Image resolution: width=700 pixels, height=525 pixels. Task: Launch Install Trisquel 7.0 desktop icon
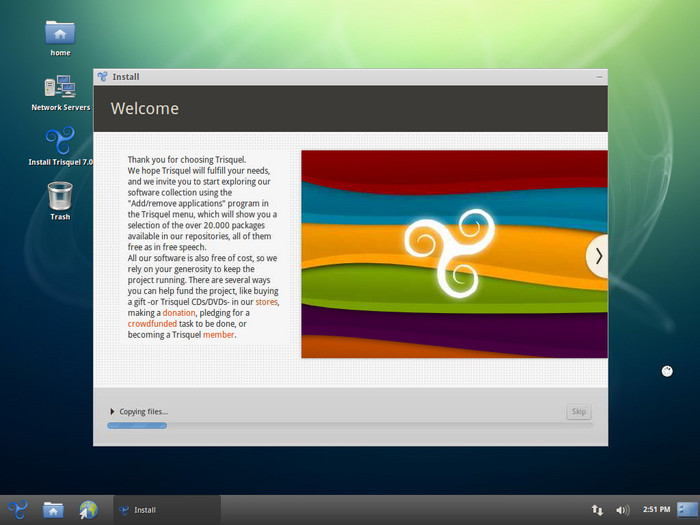tap(60, 146)
